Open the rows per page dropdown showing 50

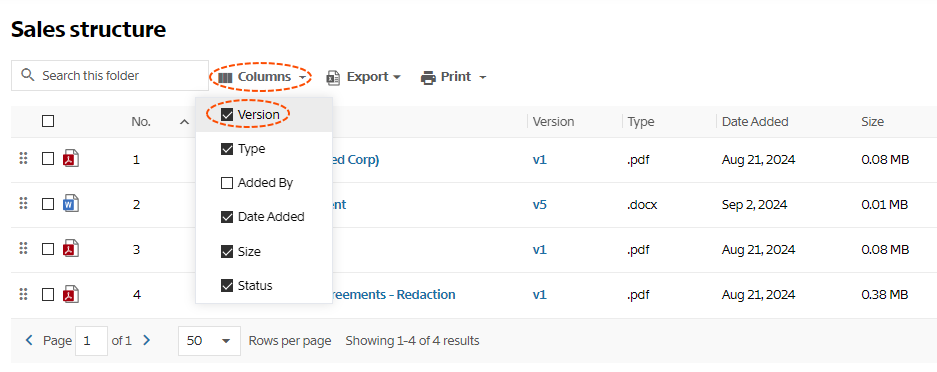(209, 341)
